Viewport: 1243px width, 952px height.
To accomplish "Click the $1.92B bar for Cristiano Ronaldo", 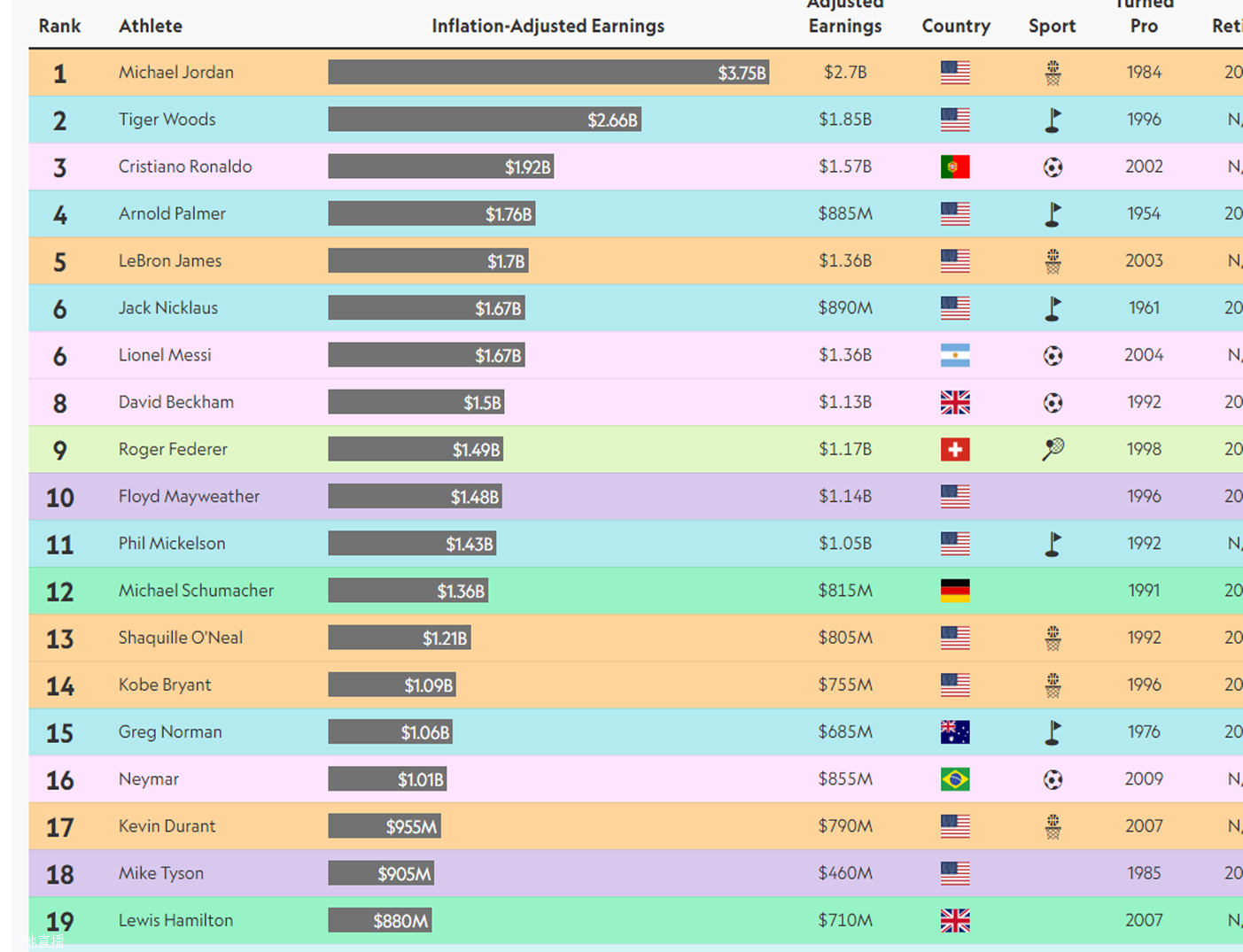I will pos(441,166).
